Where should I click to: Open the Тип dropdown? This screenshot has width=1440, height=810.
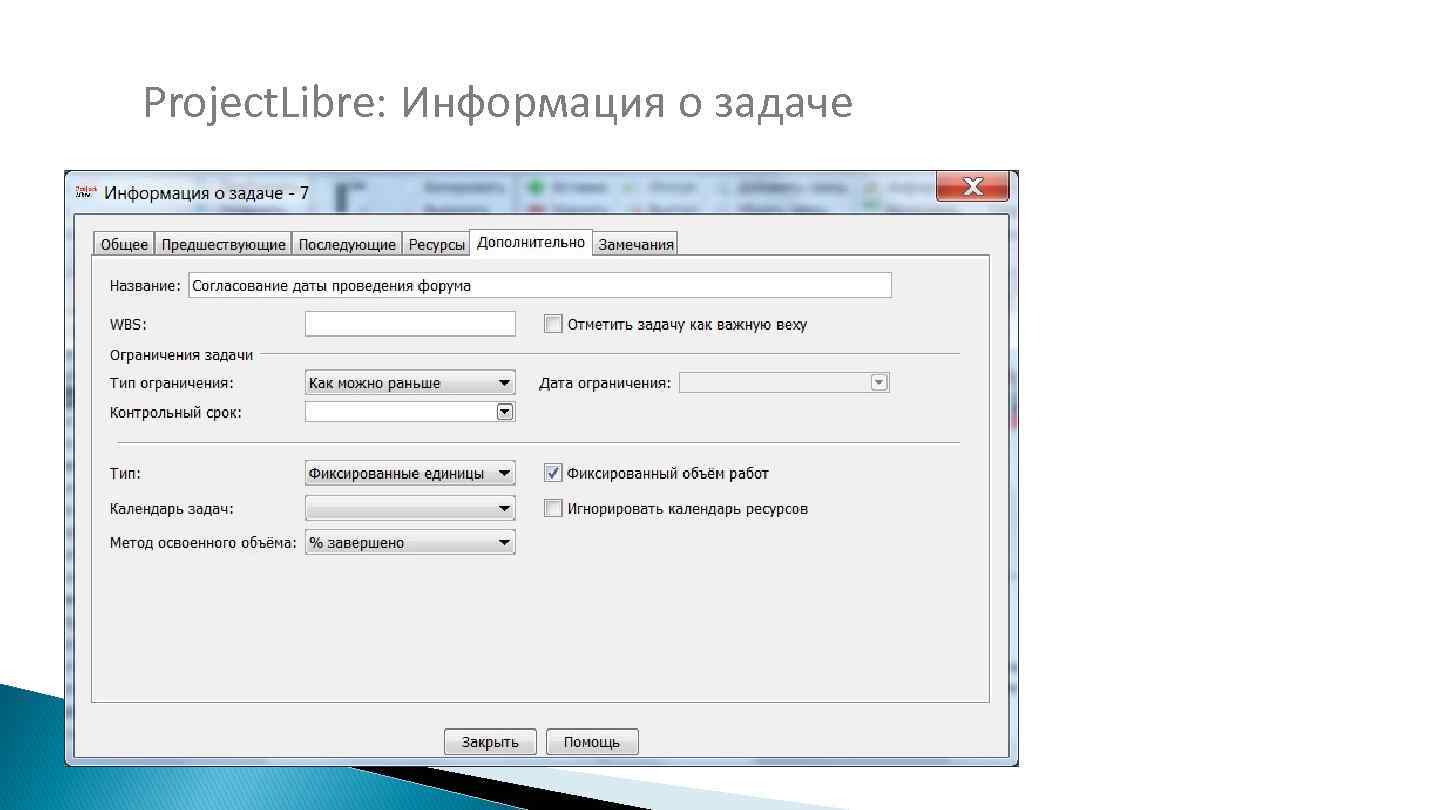410,473
